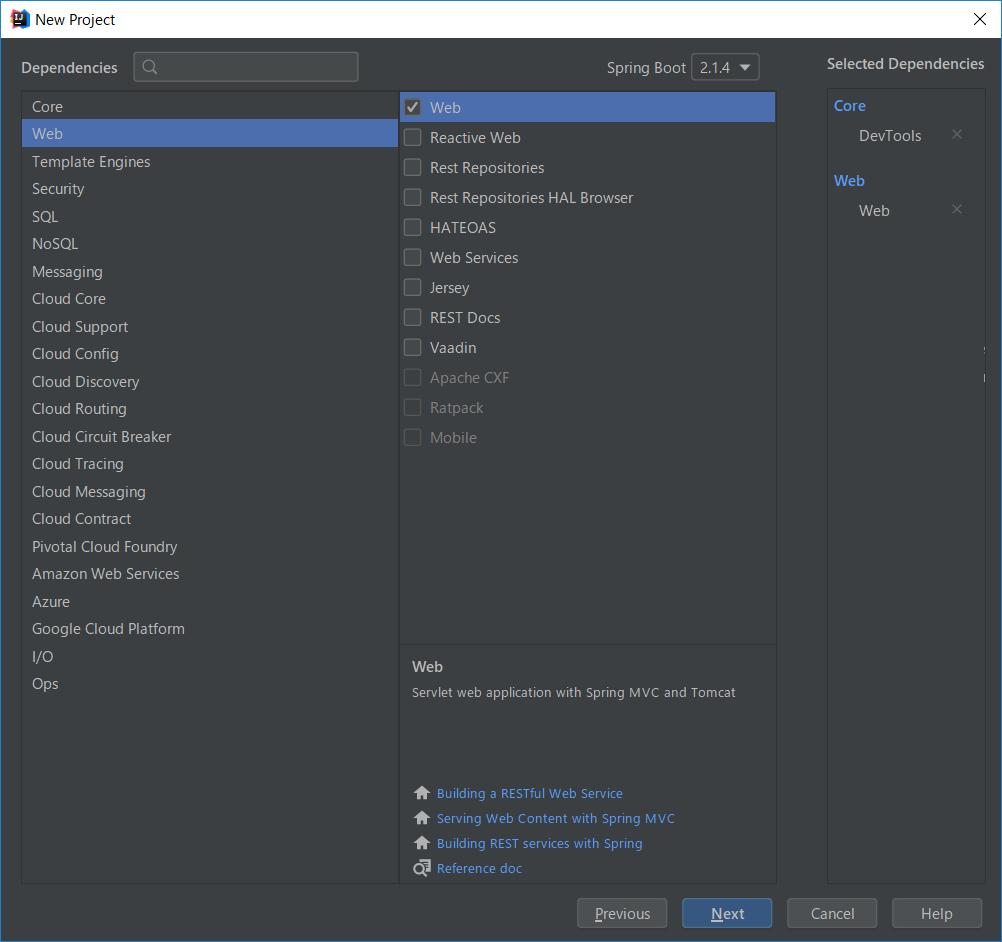Select the Cloud Routing category

210,409
